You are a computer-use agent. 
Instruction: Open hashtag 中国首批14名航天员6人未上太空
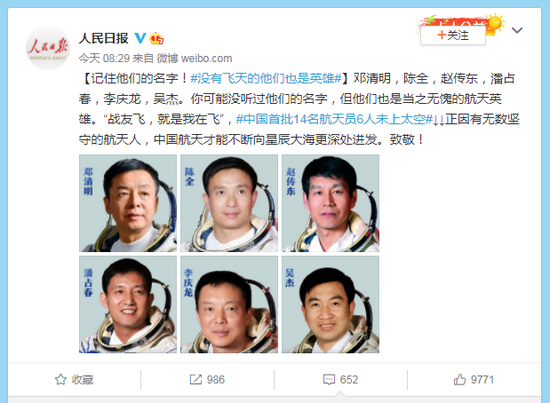coord(334,119)
